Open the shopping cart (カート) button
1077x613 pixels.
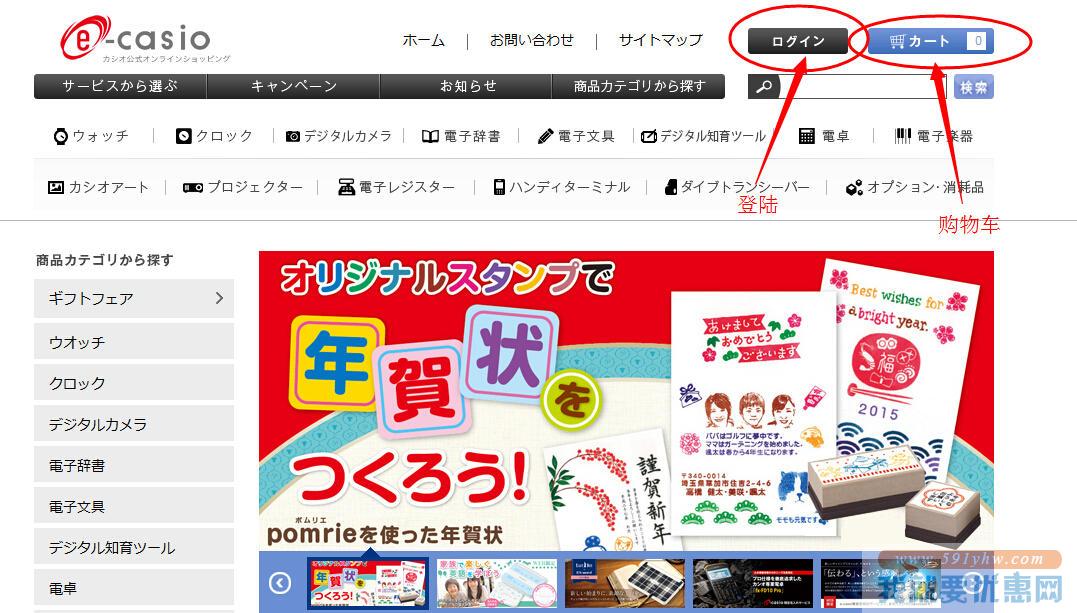[930, 41]
